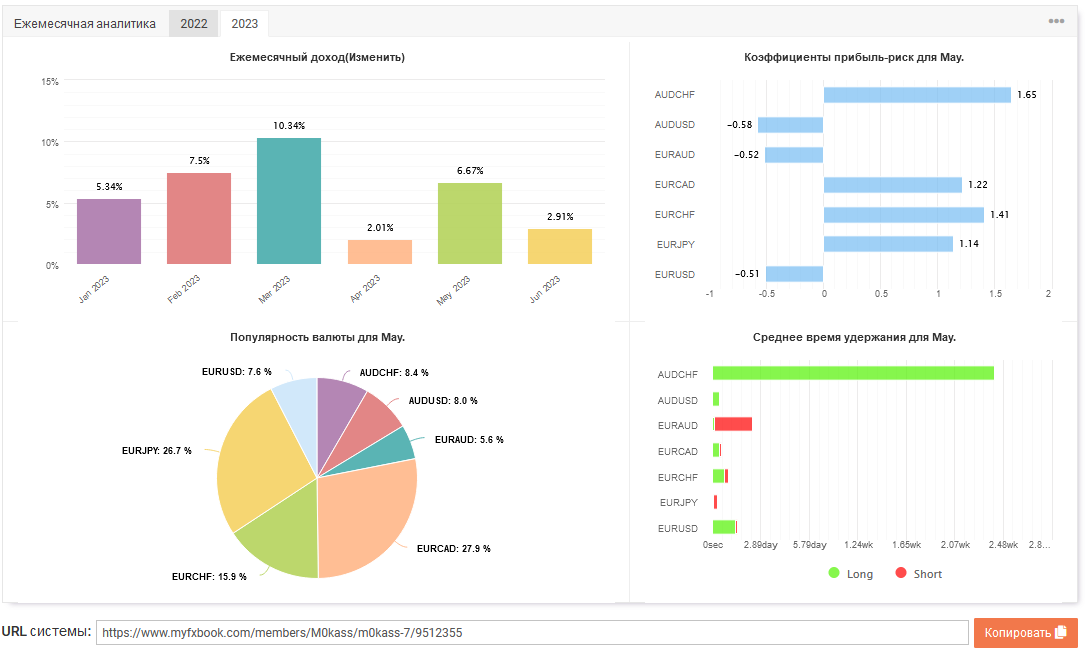Click the EURUSD -0.51 profit-risk bar

point(794,274)
